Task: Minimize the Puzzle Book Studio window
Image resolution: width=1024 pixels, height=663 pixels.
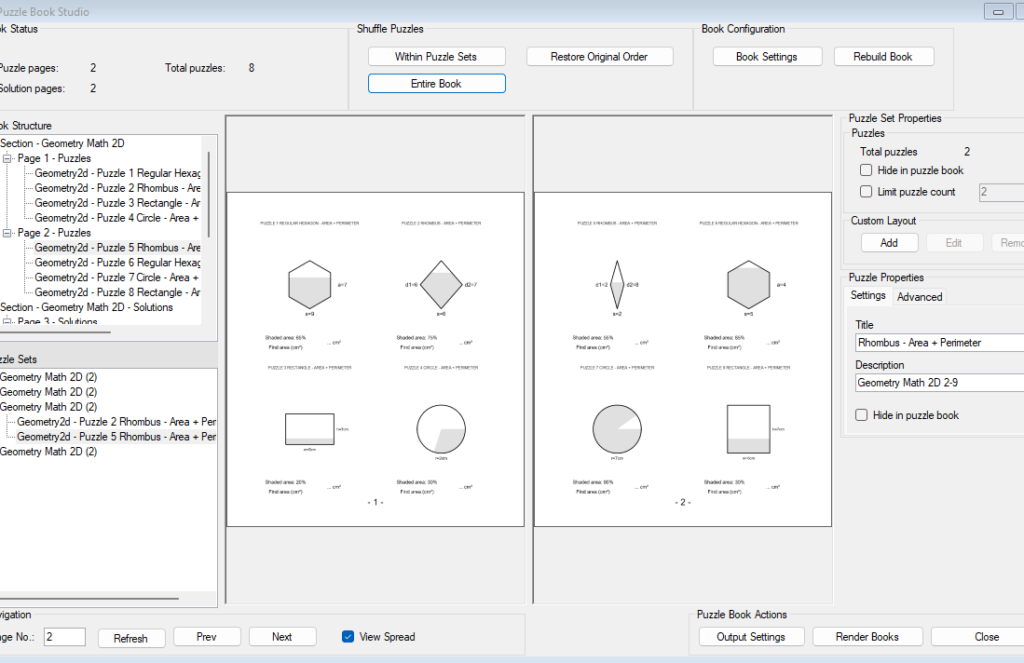Action: coord(998,11)
